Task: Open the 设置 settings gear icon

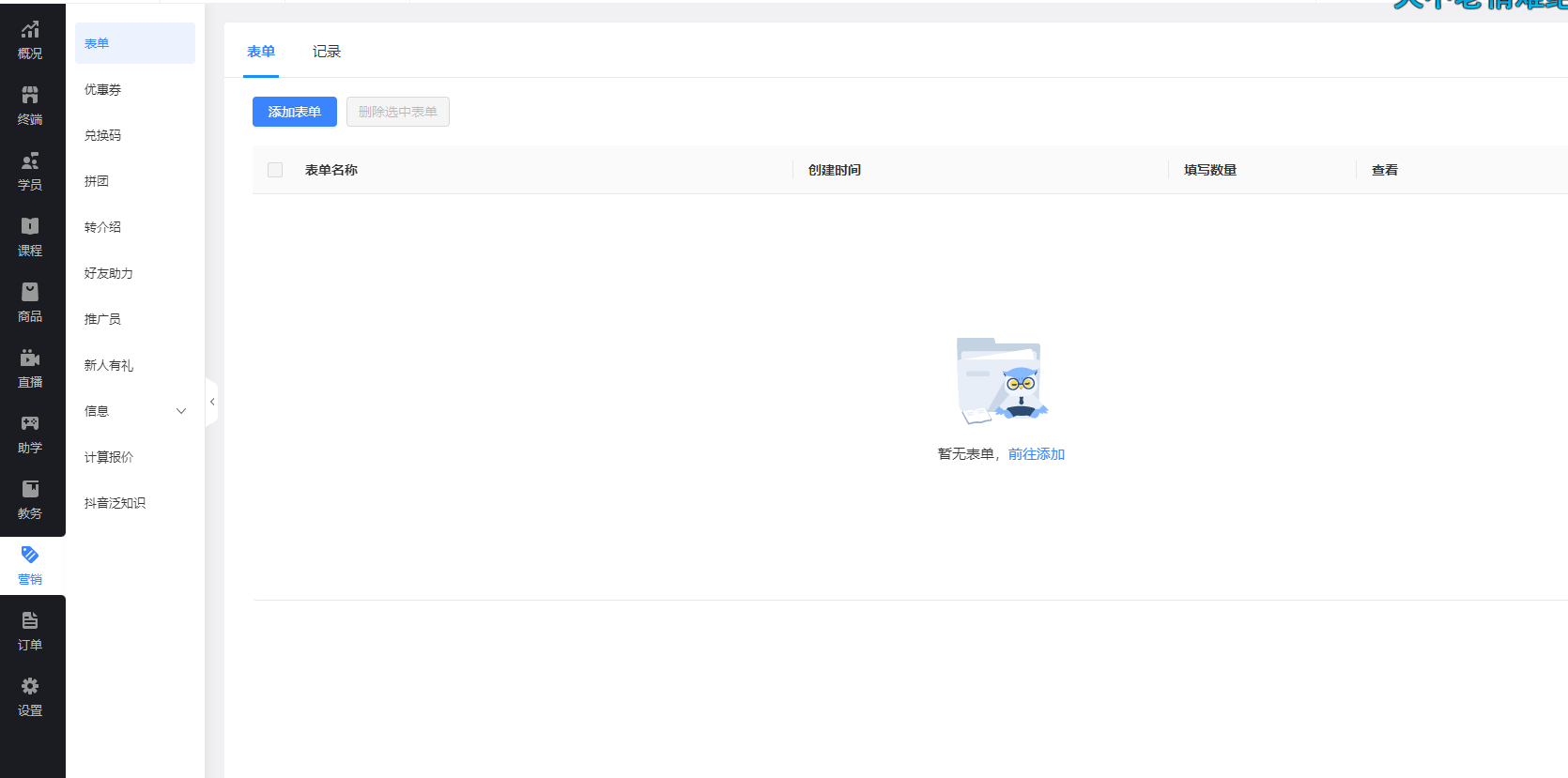Action: coord(30,686)
